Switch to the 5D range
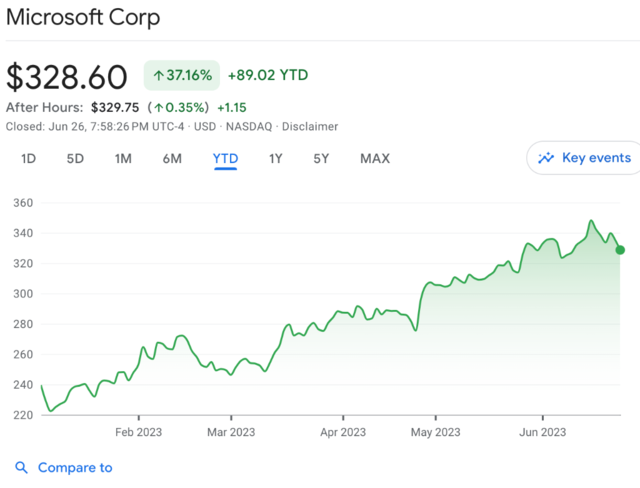Screen dimensions: 640x488 coord(76,159)
